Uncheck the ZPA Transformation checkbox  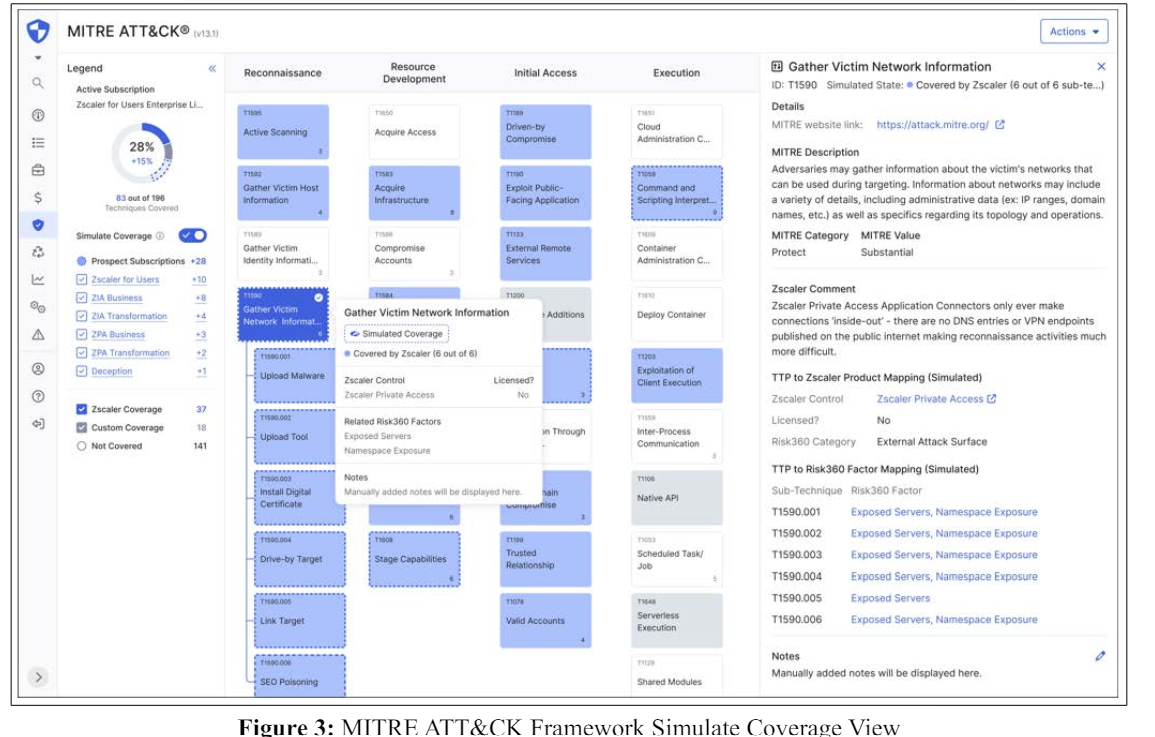82,353
